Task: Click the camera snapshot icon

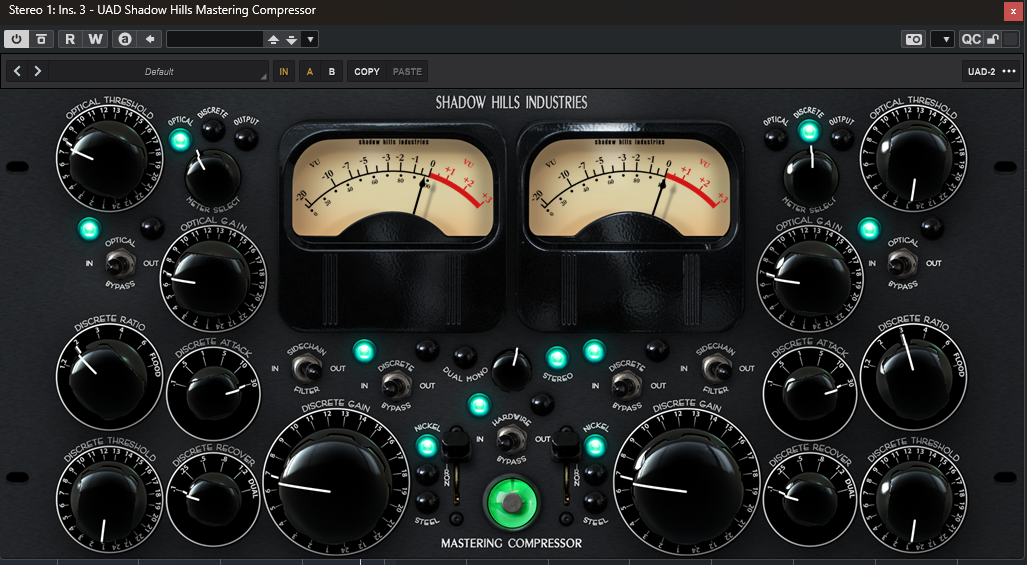Action: (x=913, y=39)
